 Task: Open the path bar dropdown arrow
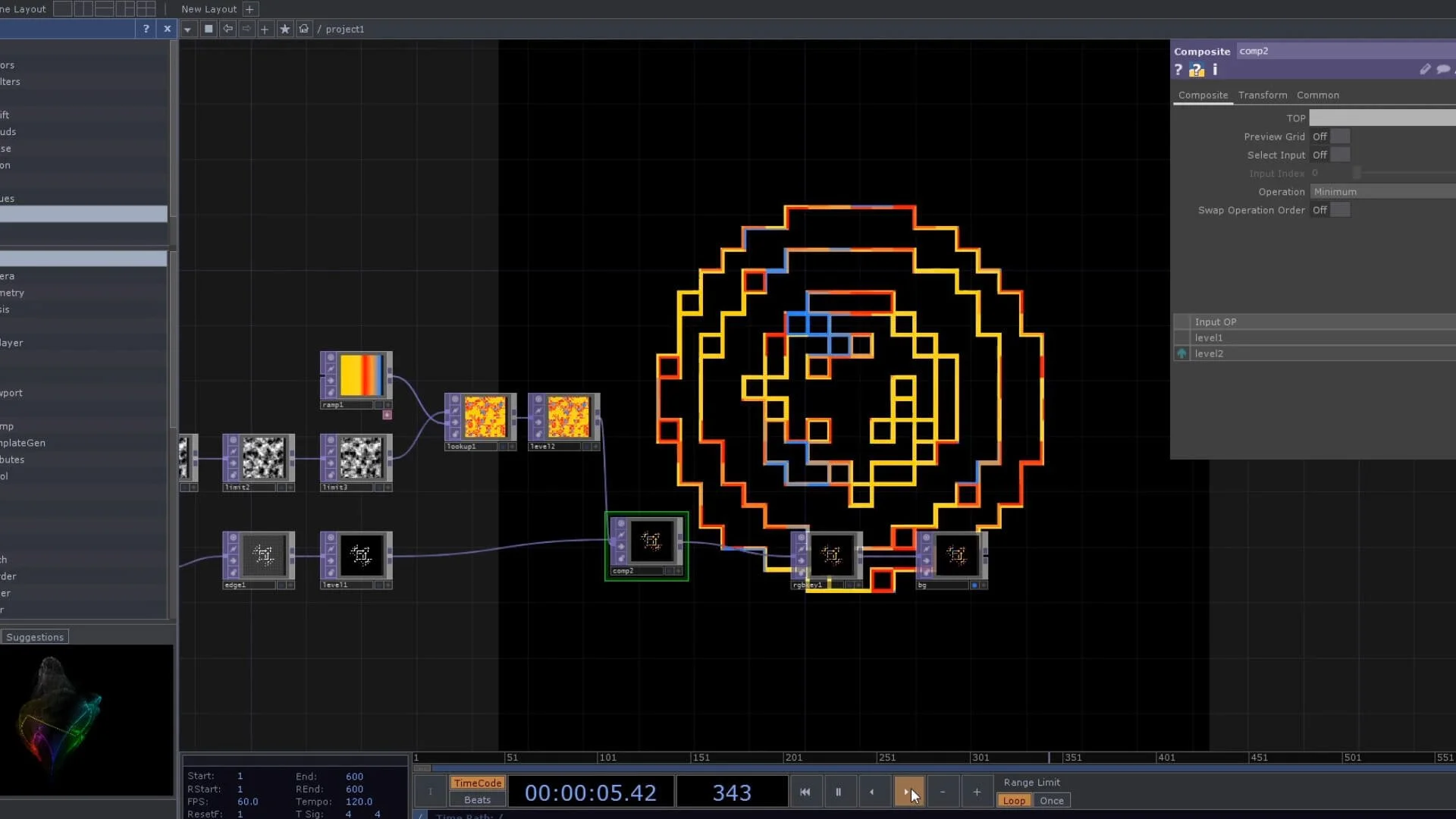point(187,29)
